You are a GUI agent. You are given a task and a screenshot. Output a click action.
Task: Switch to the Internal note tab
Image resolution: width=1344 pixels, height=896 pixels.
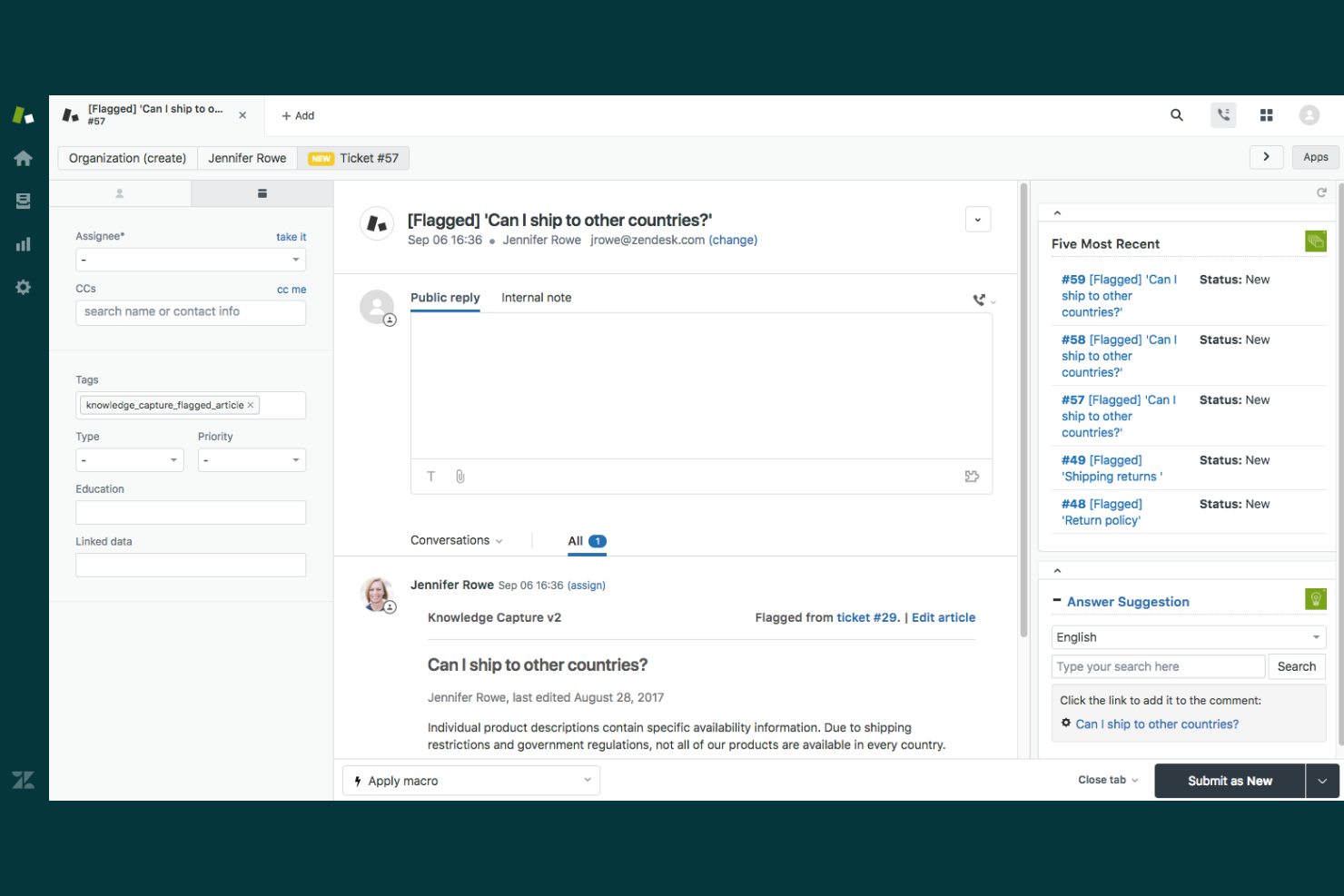(536, 297)
